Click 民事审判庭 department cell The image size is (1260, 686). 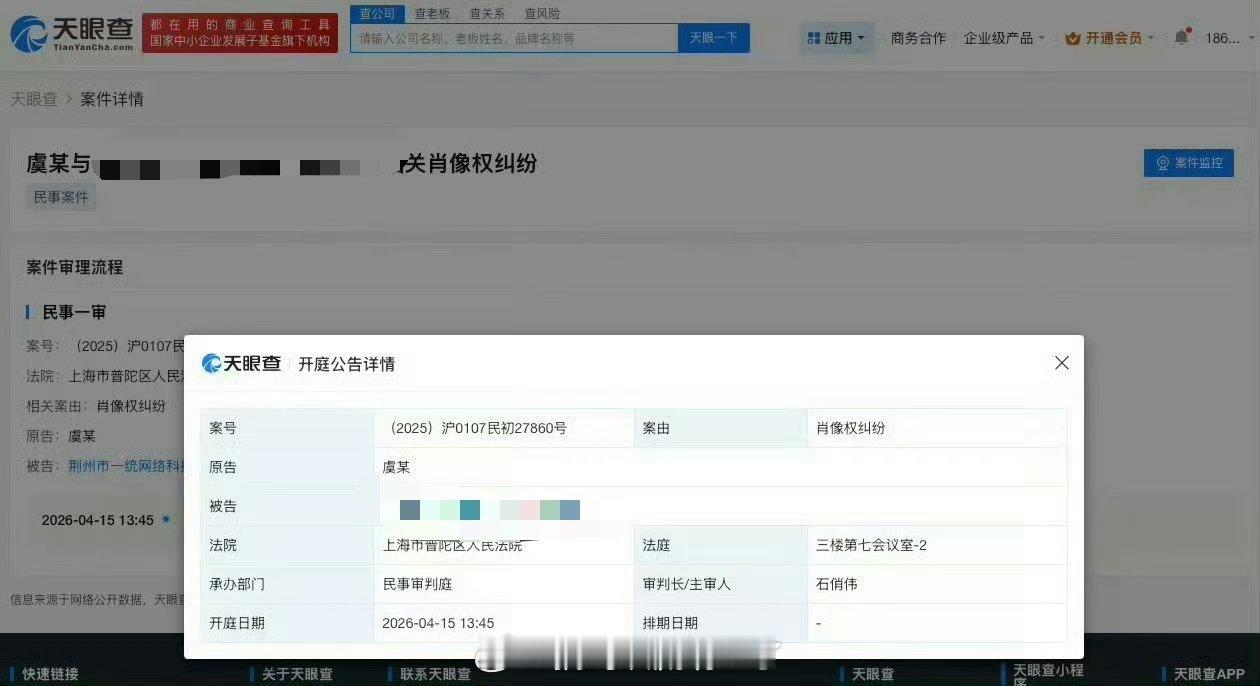tap(417, 584)
